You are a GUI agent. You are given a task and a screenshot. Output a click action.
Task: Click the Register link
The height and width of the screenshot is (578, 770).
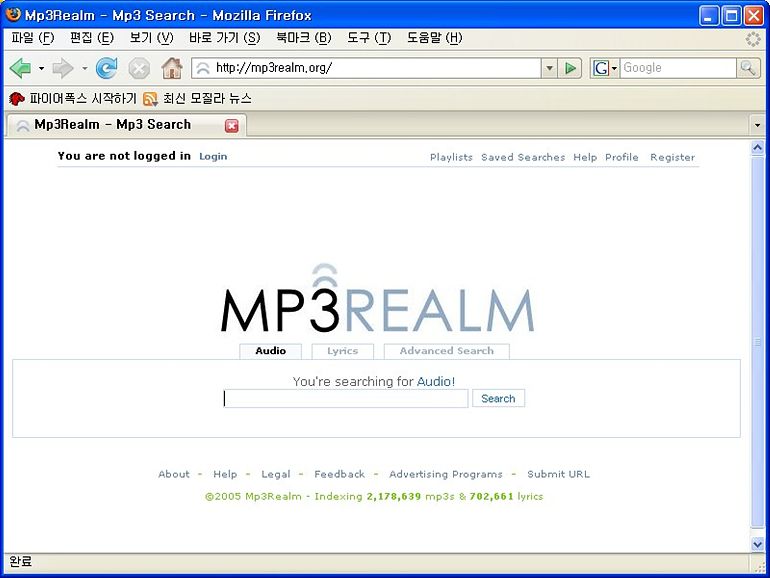click(672, 157)
